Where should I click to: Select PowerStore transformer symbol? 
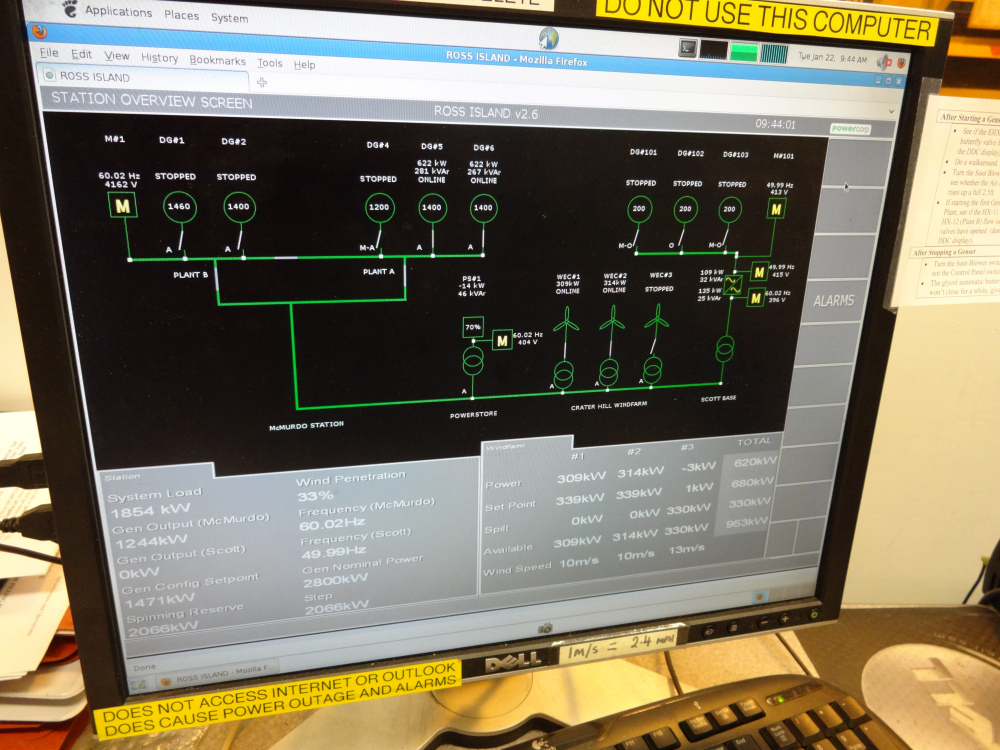pyautogui.click(x=473, y=362)
